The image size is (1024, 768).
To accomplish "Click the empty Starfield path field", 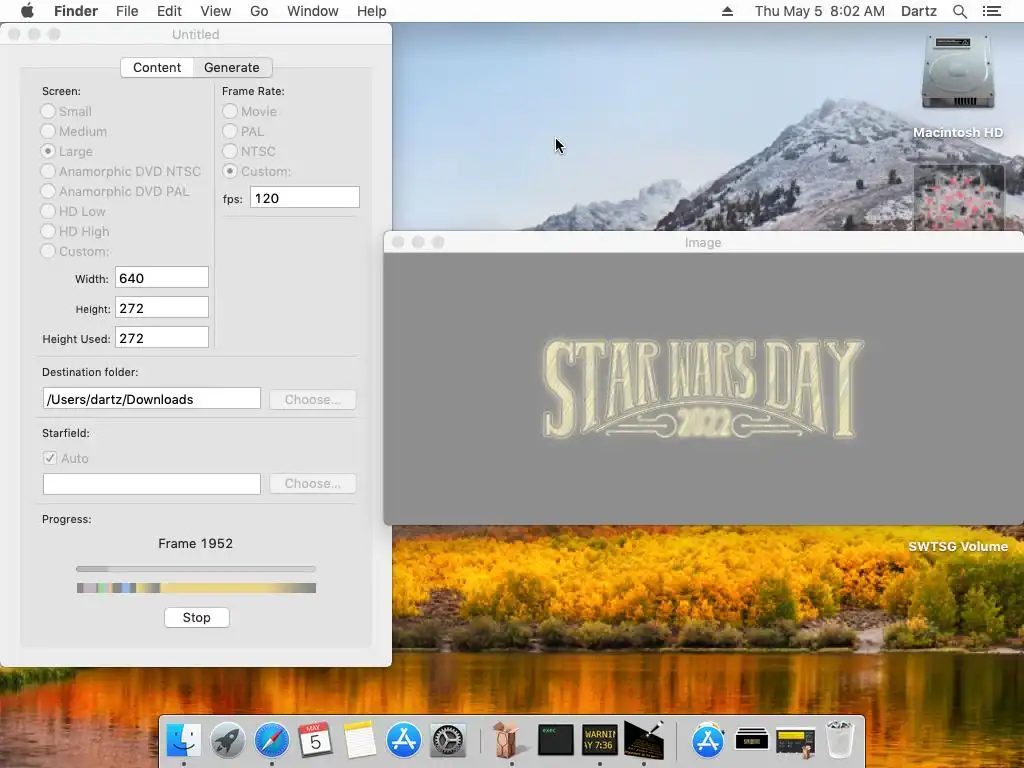I will [x=152, y=484].
